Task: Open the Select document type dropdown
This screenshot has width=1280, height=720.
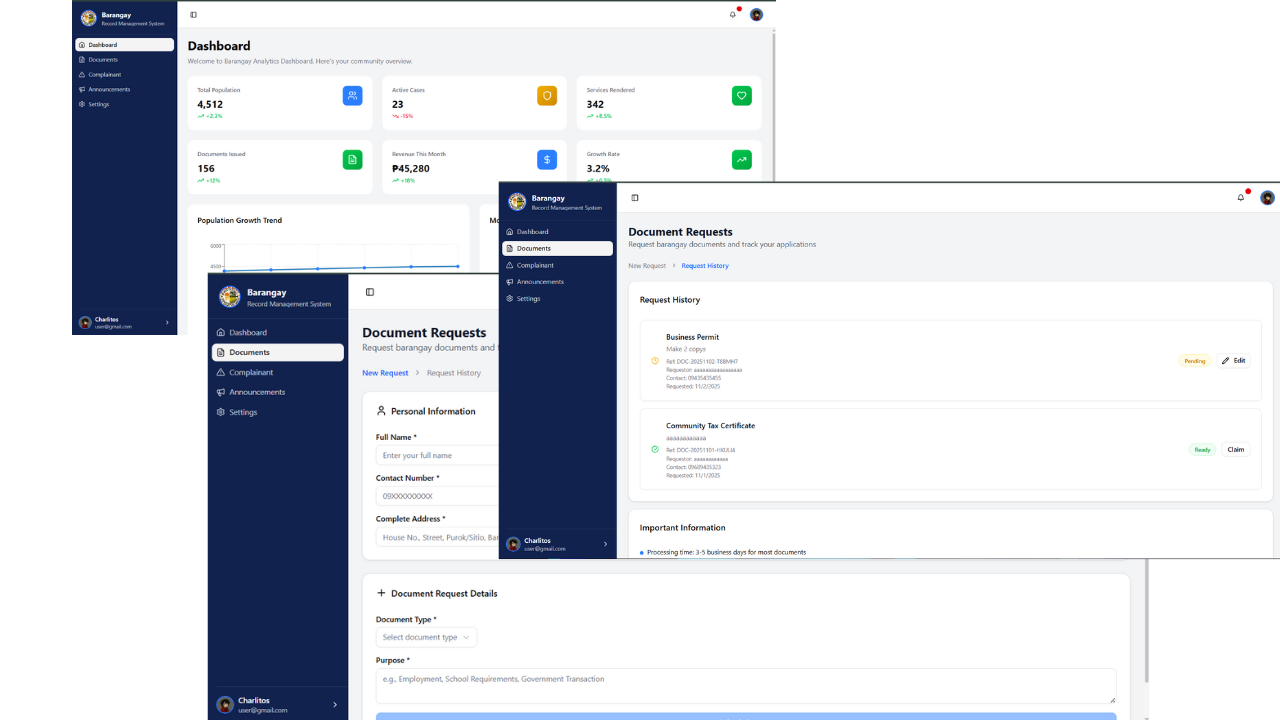Action: tap(426, 637)
